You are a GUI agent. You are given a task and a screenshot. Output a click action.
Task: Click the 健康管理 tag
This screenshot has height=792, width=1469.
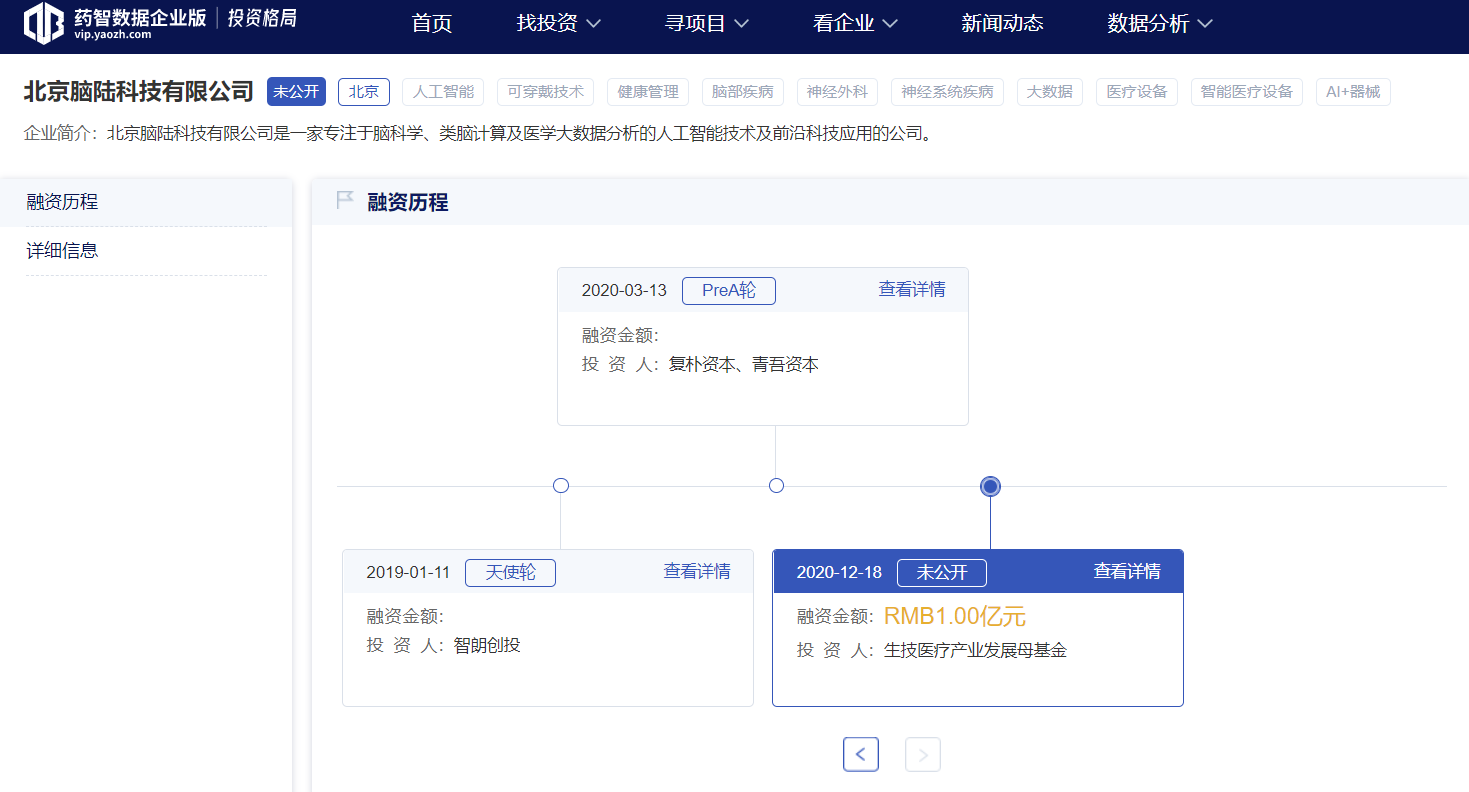click(648, 92)
